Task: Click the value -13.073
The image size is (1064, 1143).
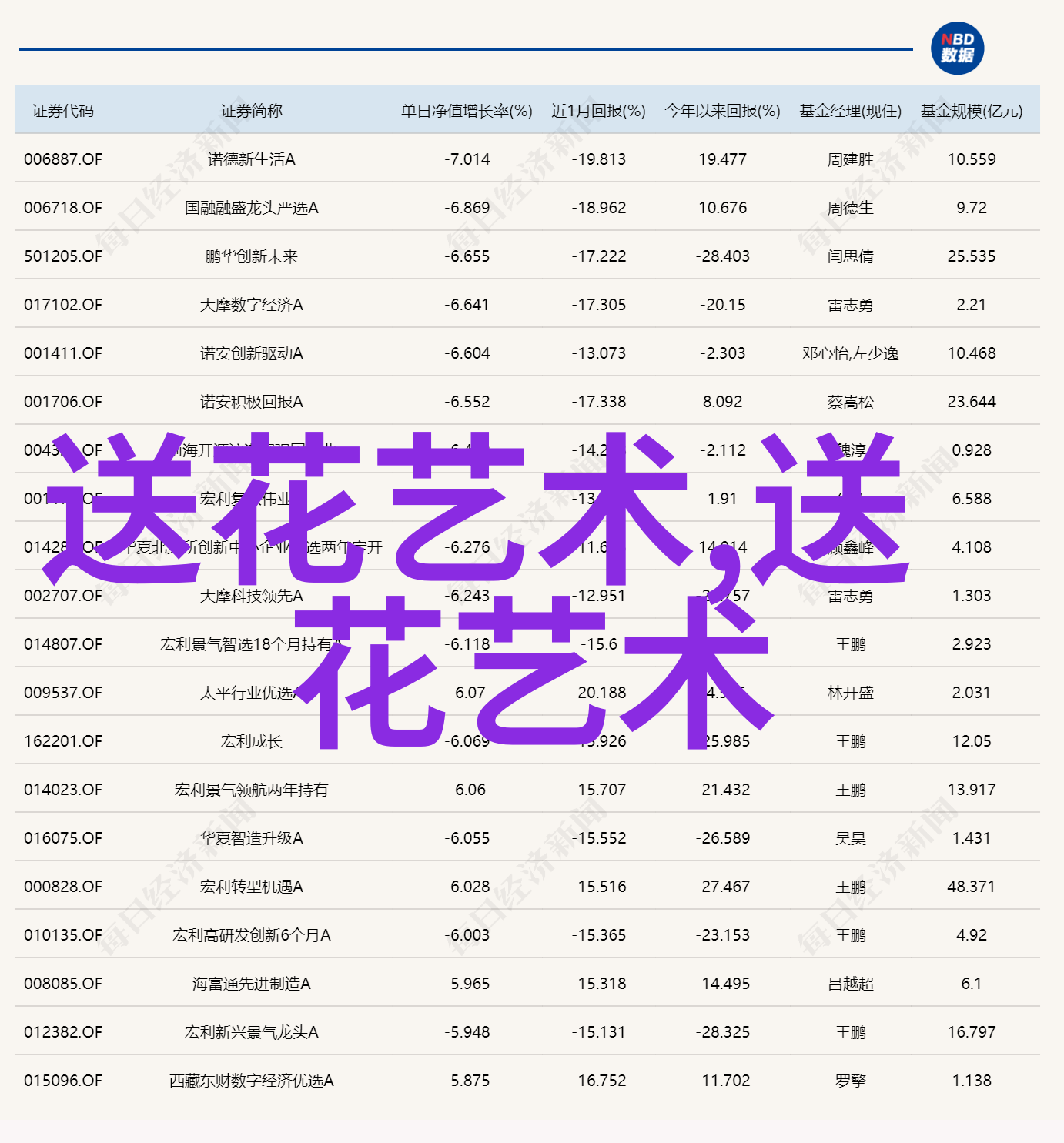Action: coord(598,353)
